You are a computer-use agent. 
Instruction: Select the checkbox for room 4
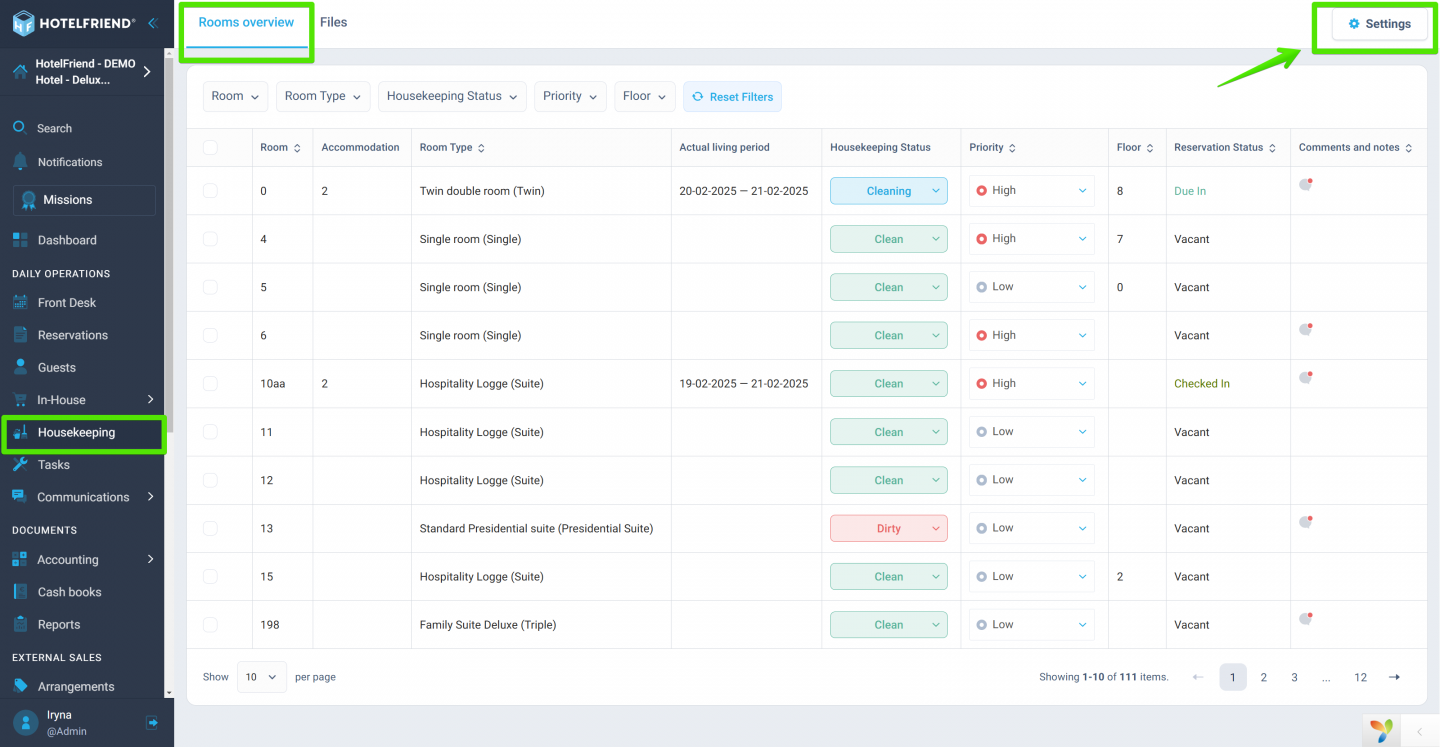click(210, 239)
